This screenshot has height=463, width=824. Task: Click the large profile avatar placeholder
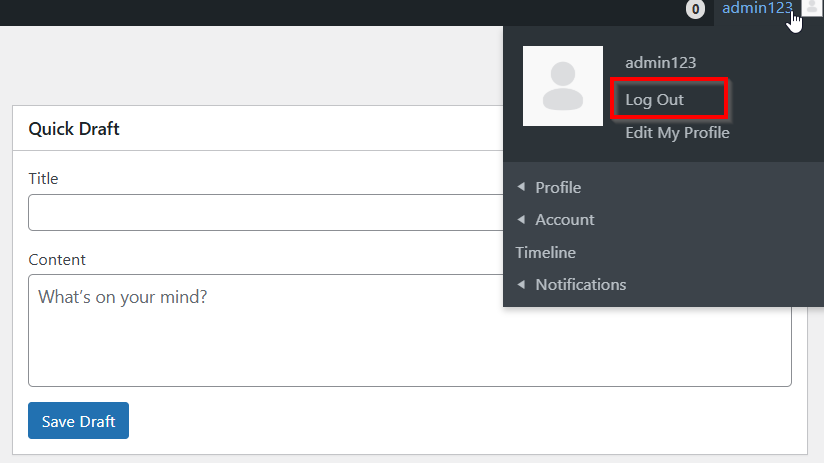(562, 86)
